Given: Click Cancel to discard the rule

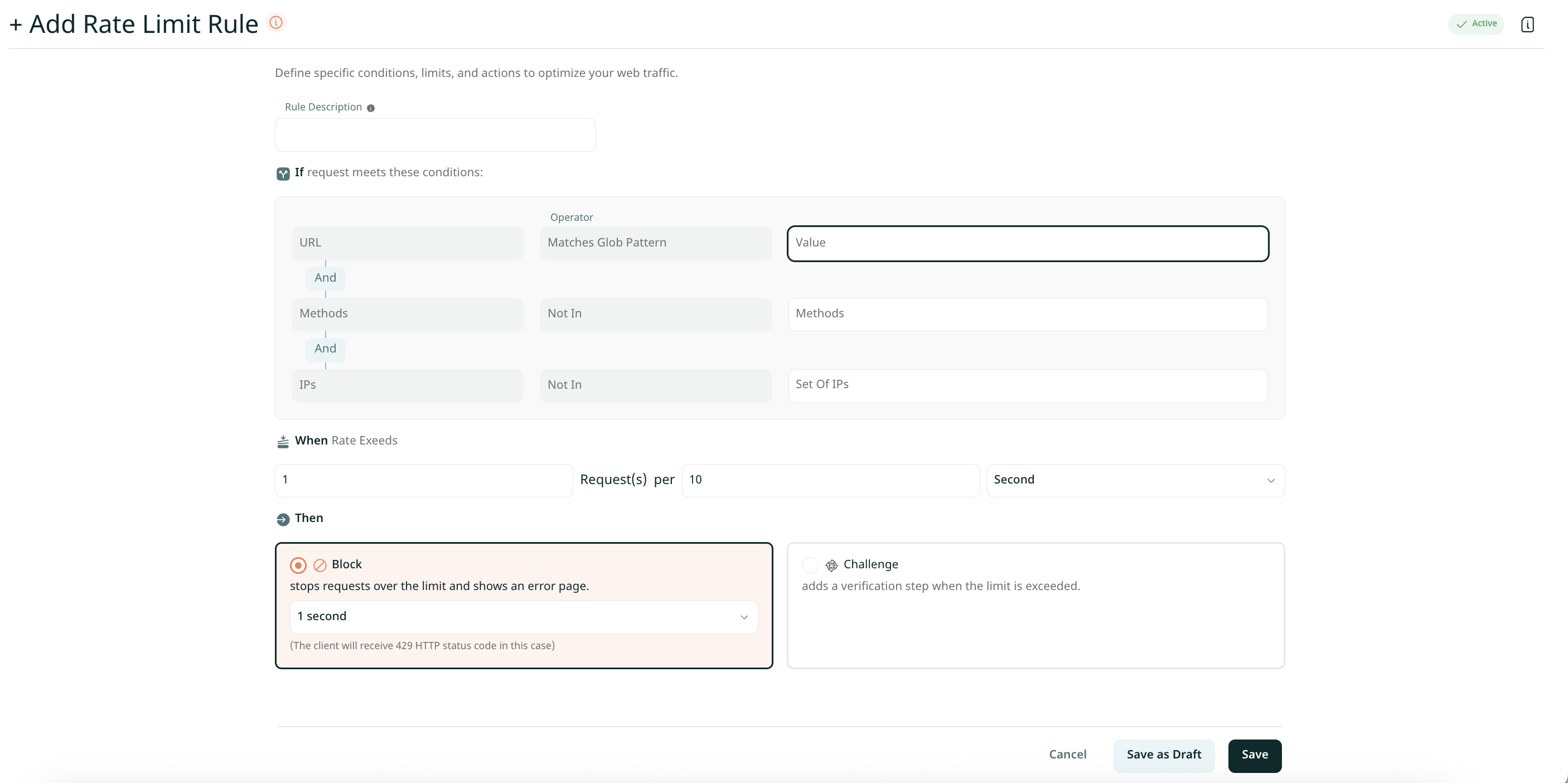Looking at the screenshot, I should [x=1068, y=755].
